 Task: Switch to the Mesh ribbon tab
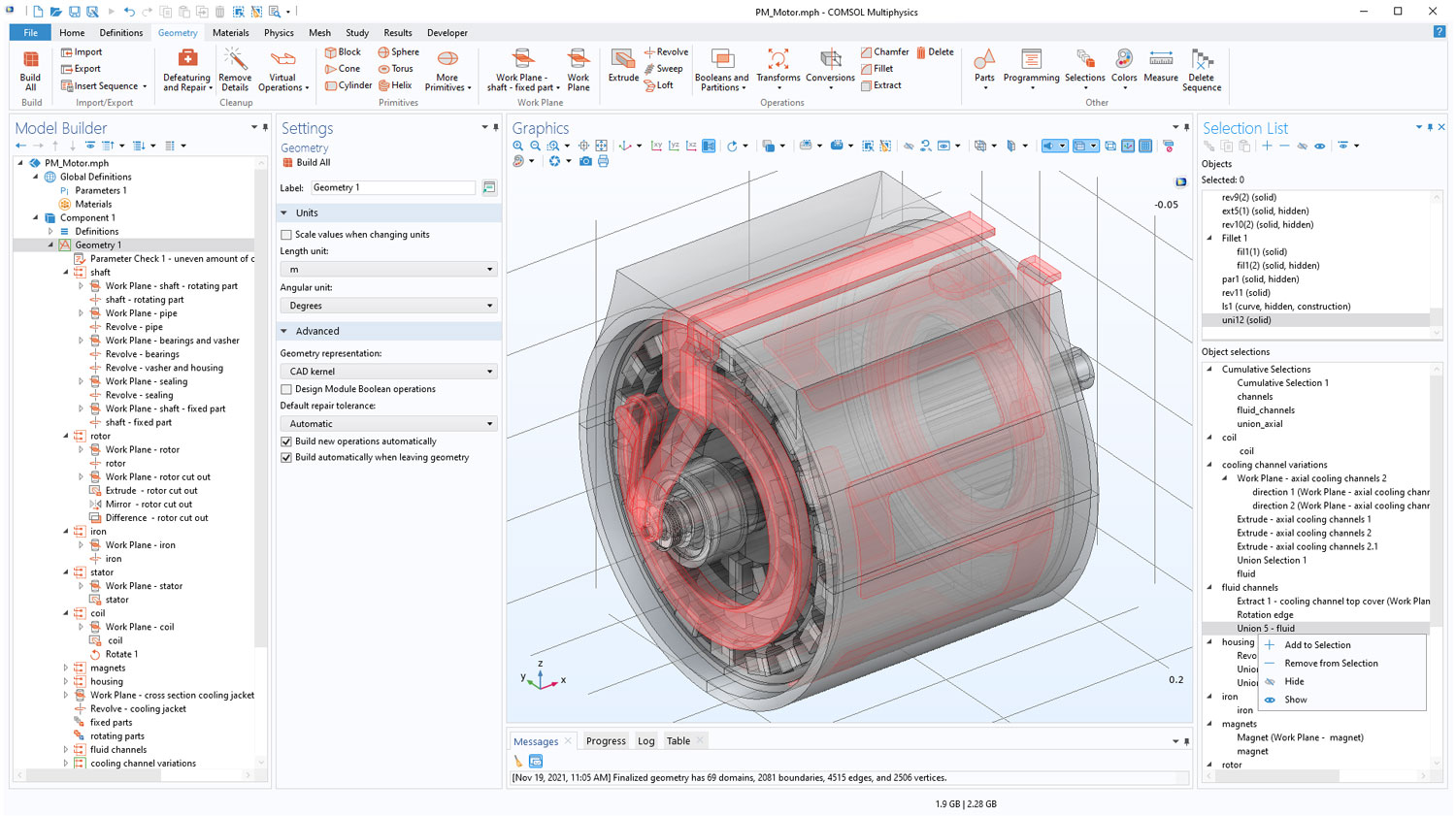[x=319, y=33]
